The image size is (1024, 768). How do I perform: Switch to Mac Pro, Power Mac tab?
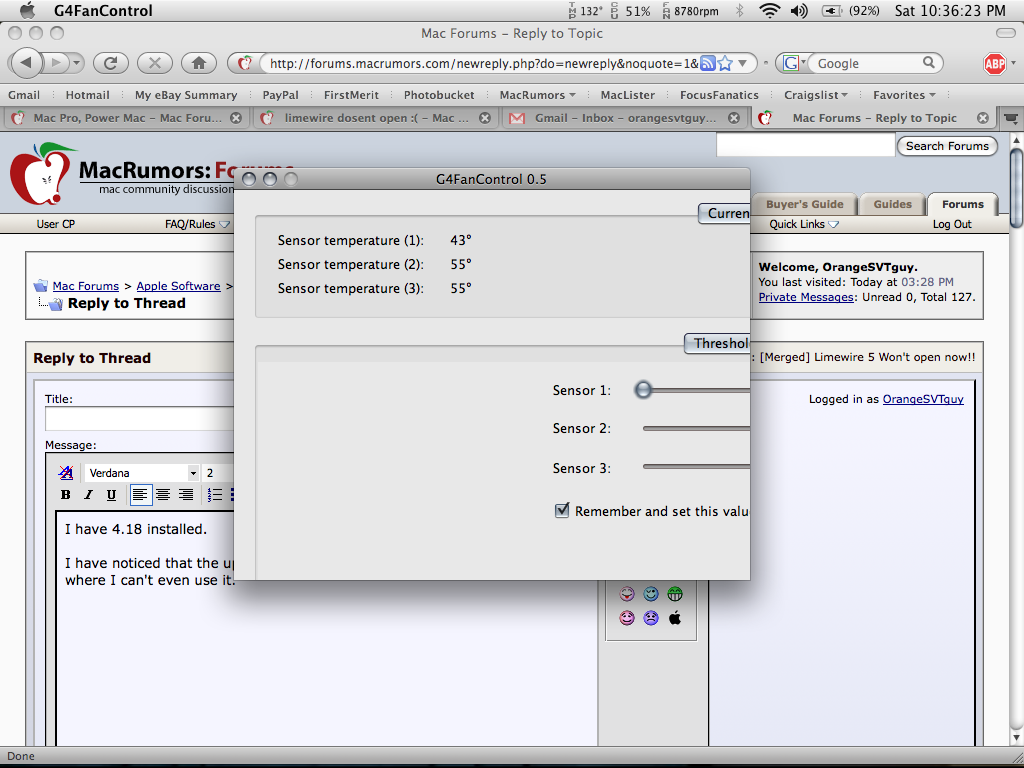[127, 118]
